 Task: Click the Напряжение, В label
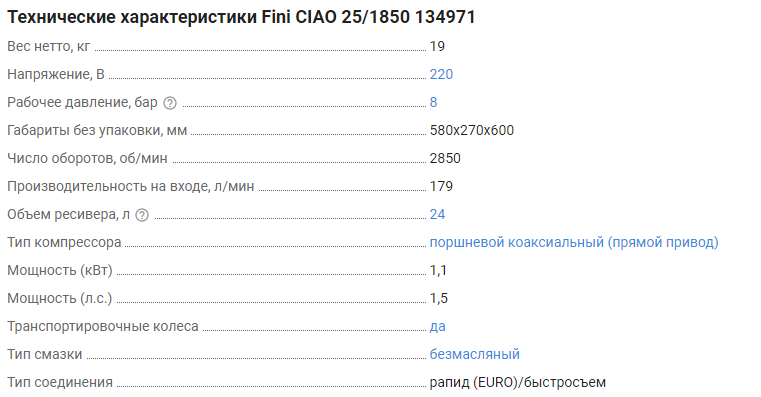(x=56, y=74)
